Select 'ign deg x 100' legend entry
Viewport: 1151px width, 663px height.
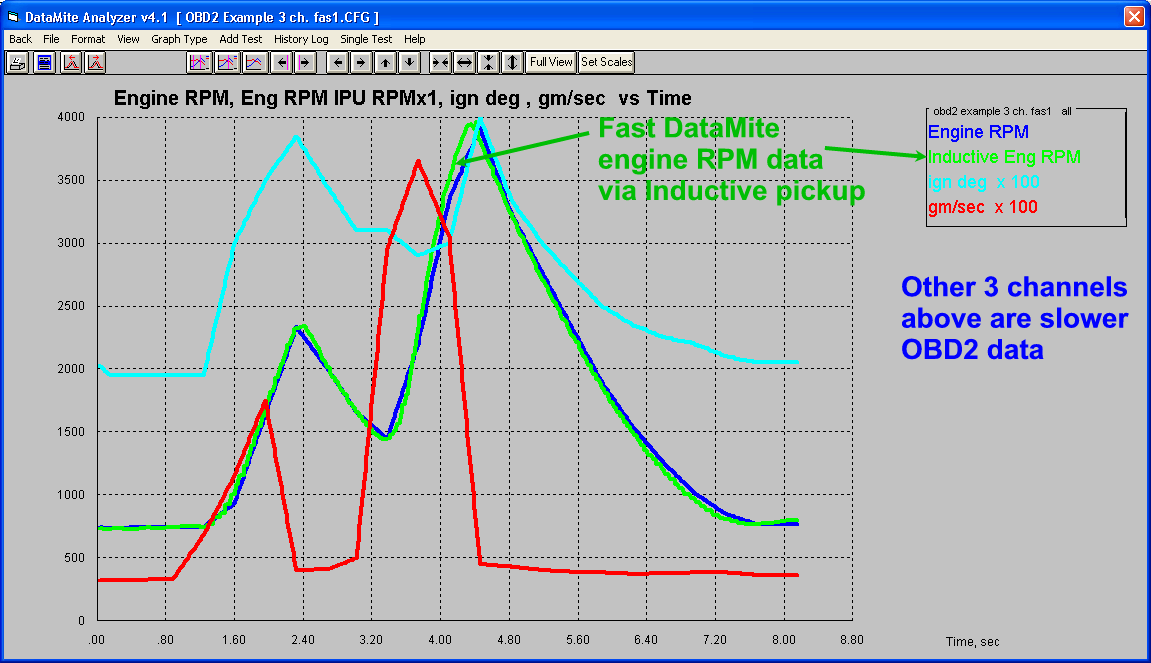pos(984,182)
